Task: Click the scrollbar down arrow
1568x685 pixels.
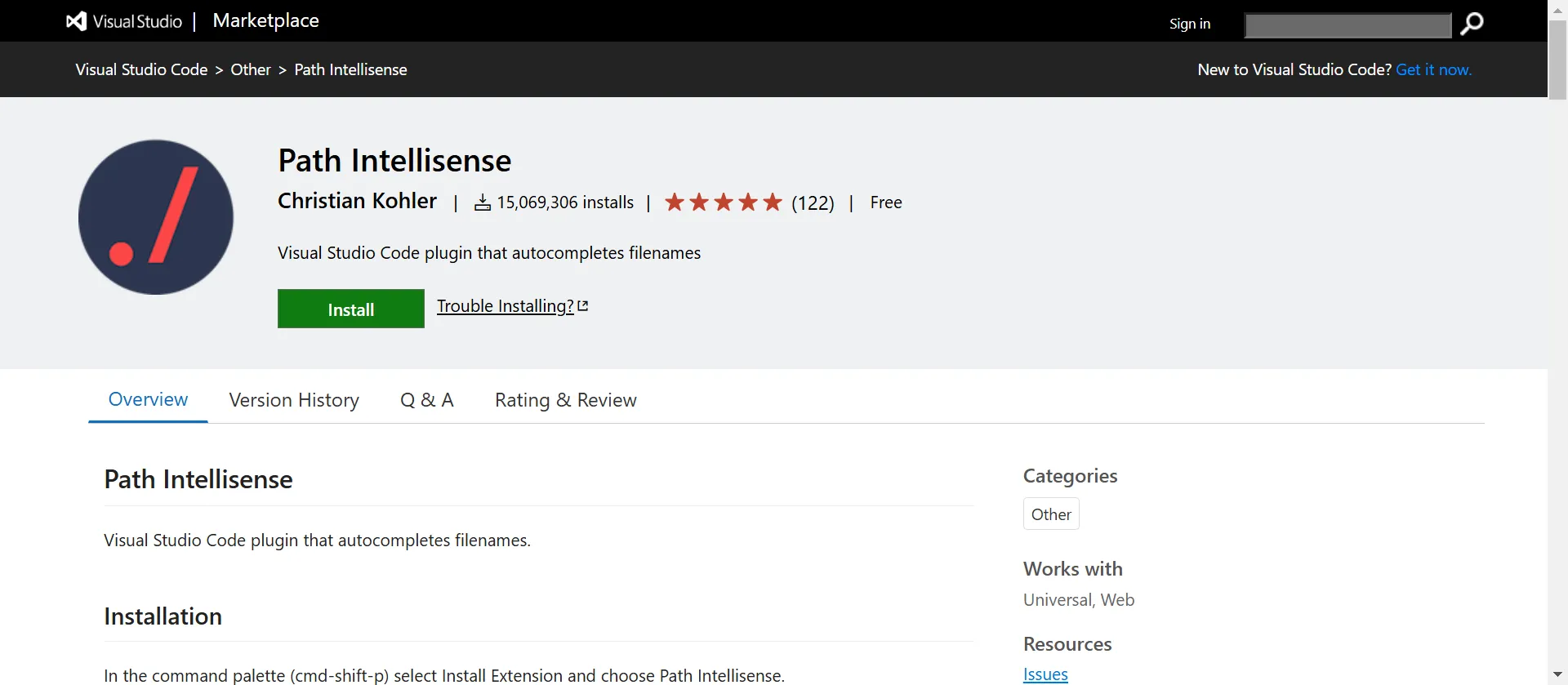Action: click(1558, 675)
